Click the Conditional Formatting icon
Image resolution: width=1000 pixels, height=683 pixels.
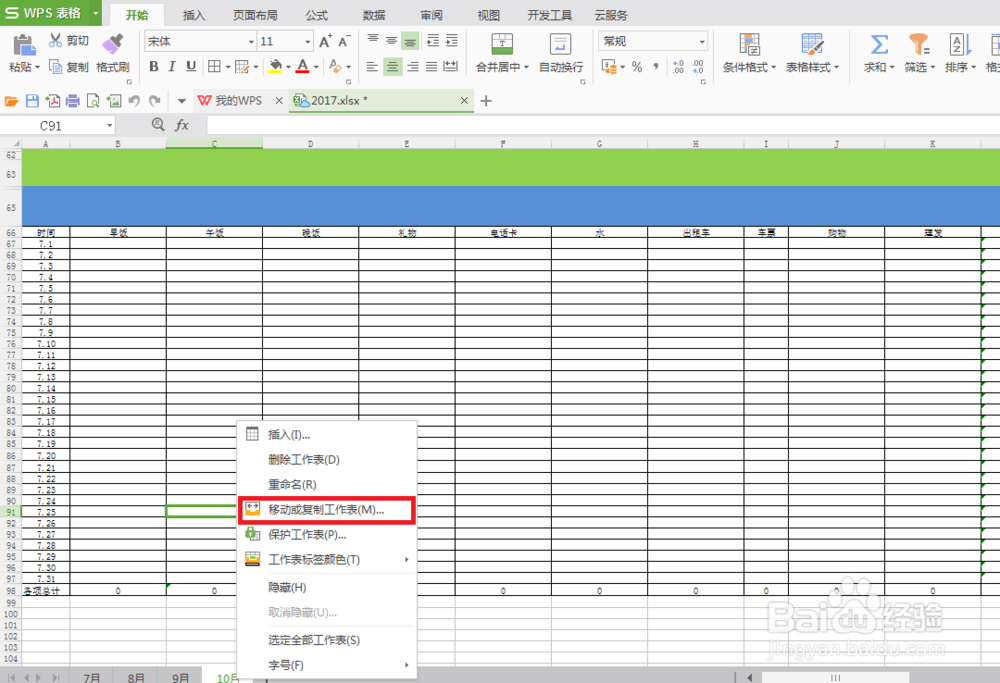point(749,44)
